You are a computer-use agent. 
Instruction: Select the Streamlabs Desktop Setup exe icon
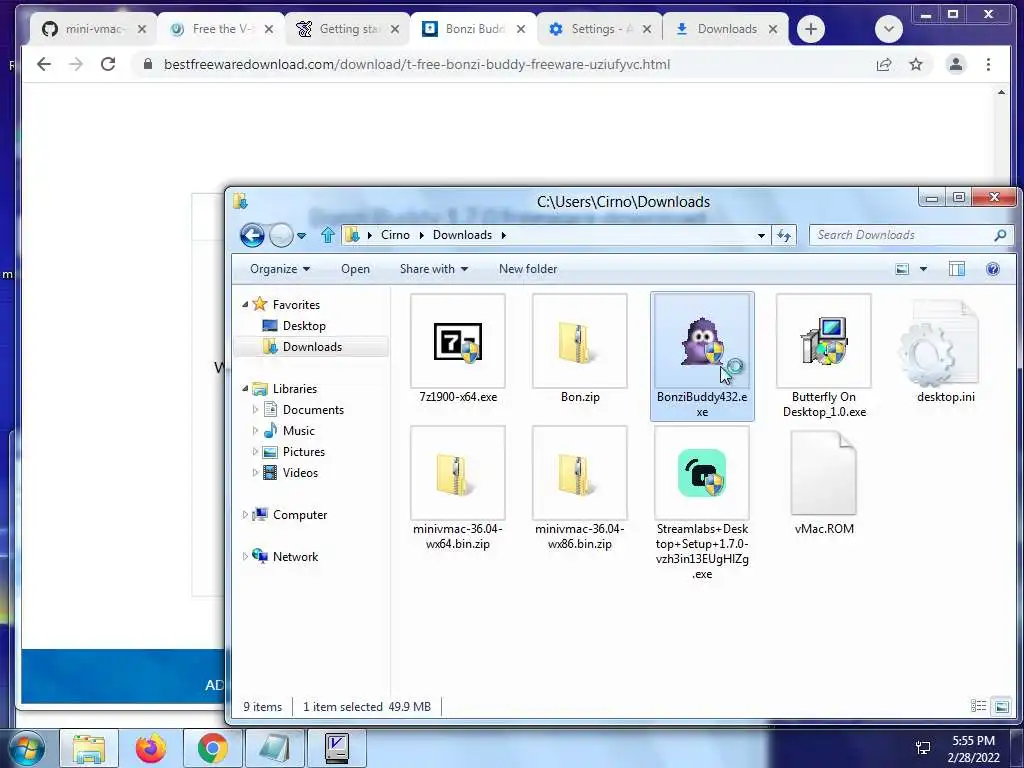(702, 473)
